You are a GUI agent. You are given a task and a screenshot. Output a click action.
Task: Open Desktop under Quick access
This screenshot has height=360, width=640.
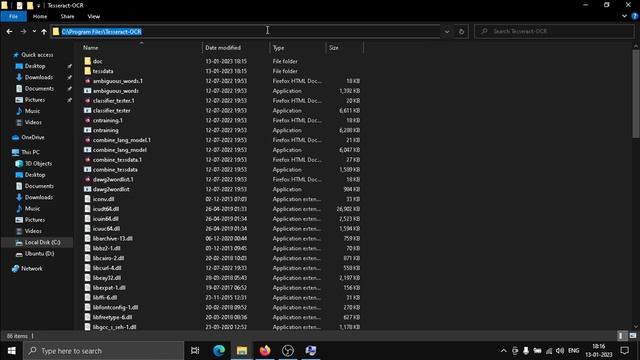(35, 66)
